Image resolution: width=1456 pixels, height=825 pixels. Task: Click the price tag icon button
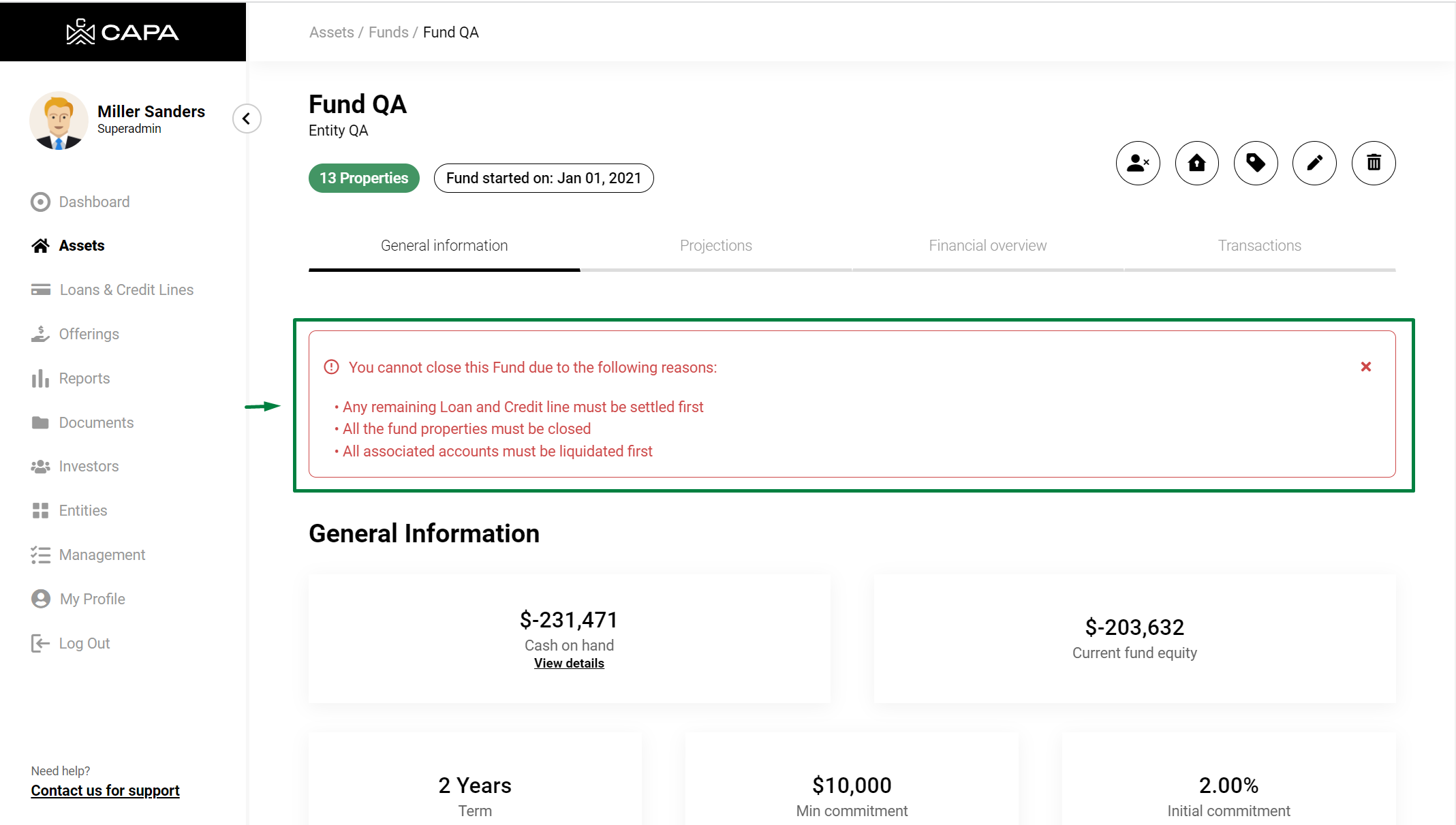[1255, 164]
